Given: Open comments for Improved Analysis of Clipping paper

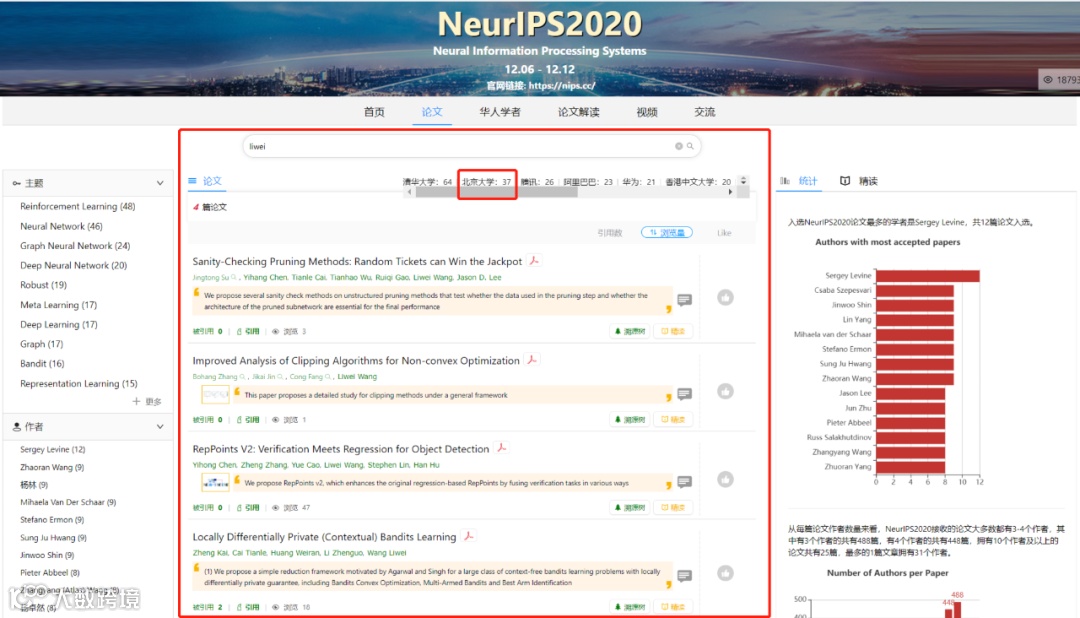Looking at the screenshot, I should coord(684,394).
